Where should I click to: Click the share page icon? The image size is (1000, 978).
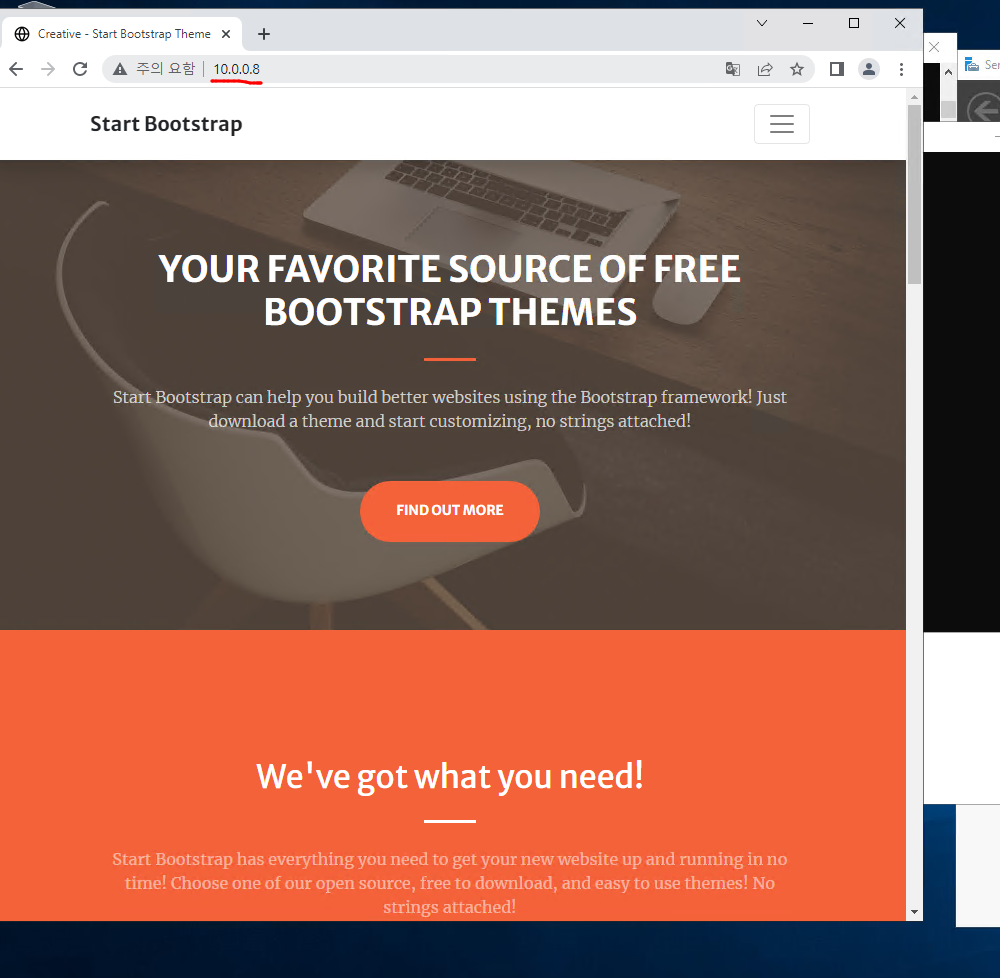tap(765, 69)
